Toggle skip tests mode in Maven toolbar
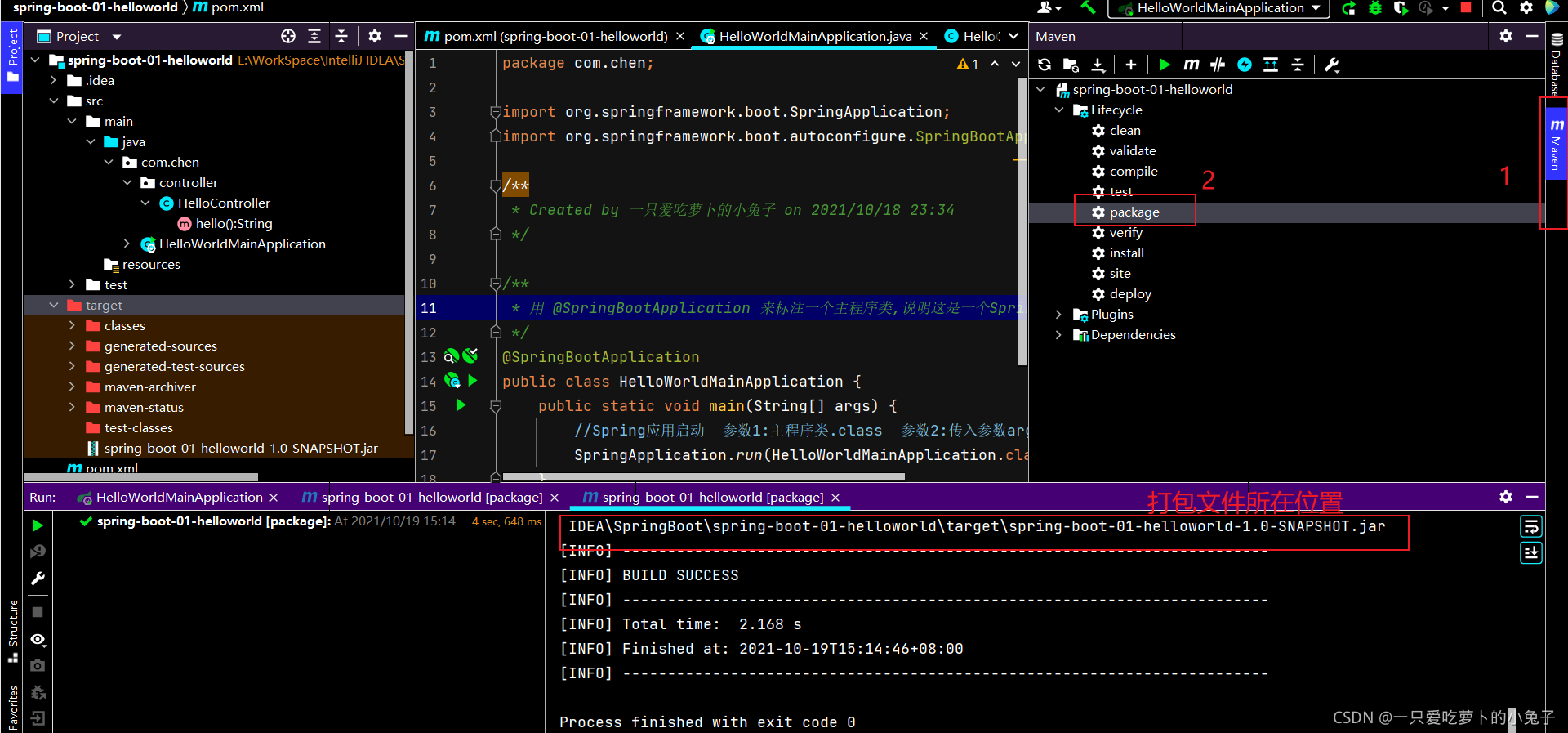The height and width of the screenshot is (733, 1568). [1245, 65]
